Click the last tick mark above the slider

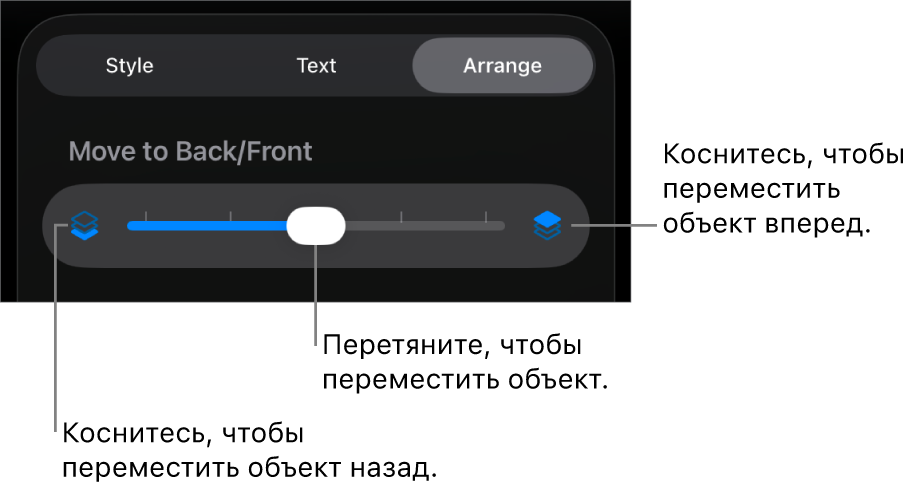[x=486, y=215]
